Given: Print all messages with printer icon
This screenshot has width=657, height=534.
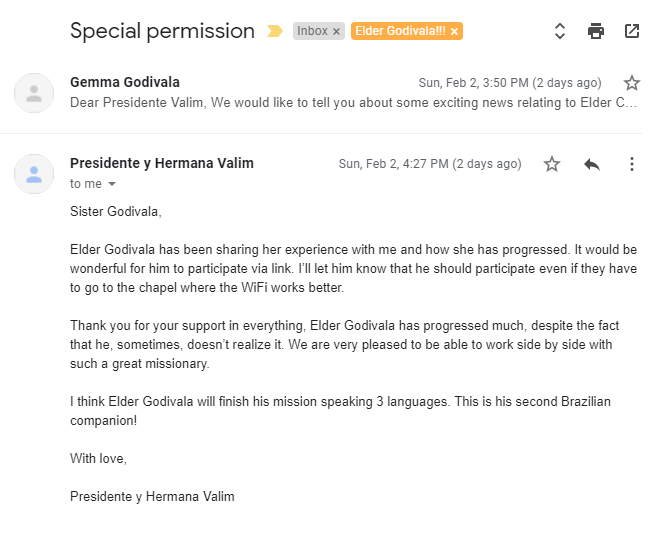Looking at the screenshot, I should pos(595,31).
